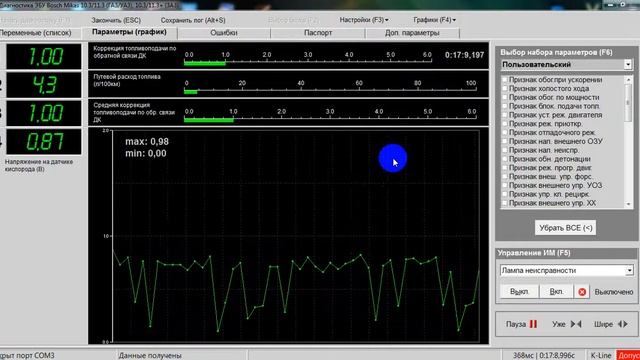This screenshot has height=360, width=640.
Task: Pause data with the Пауза button
Action: pyautogui.click(x=521, y=324)
